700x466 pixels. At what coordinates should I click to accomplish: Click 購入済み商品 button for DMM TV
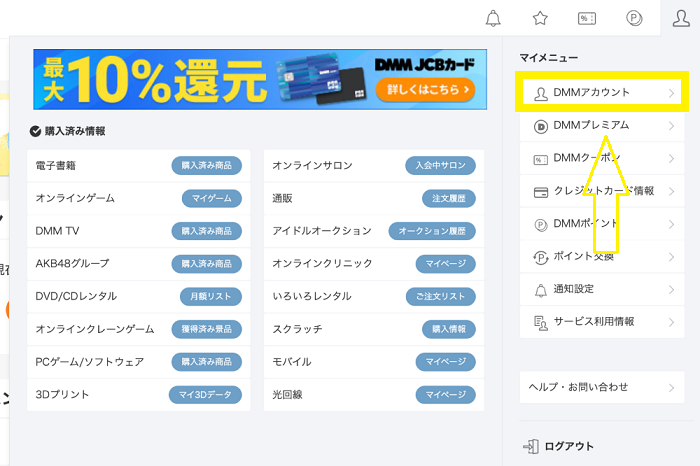click(x=207, y=231)
